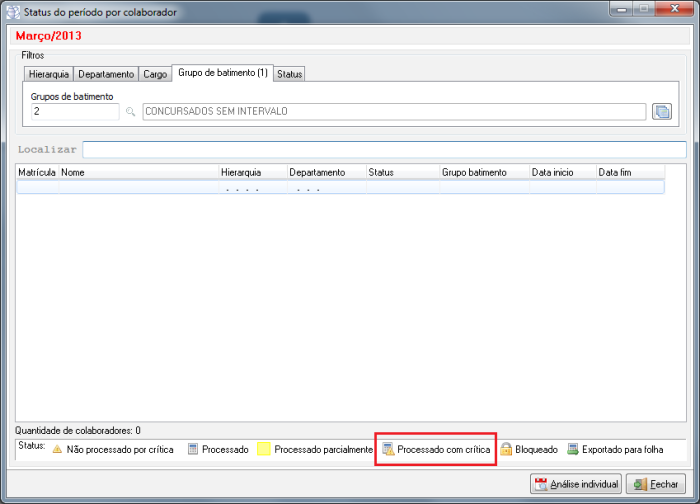Click the 'Grupos de batimento' code field

pos(75,112)
